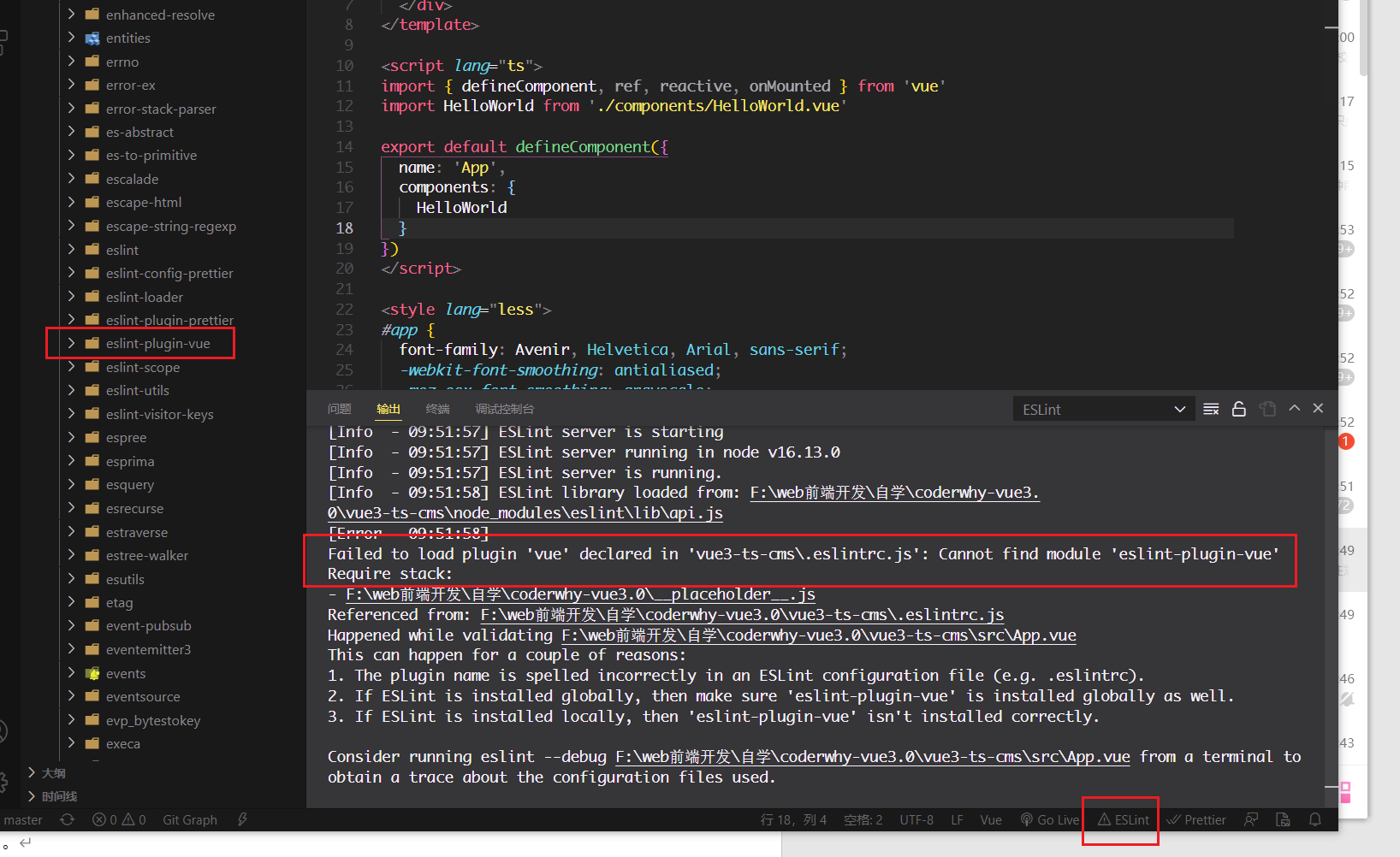The image size is (1400, 857).
Task: Toggle output scroll lock
Action: (1238, 409)
